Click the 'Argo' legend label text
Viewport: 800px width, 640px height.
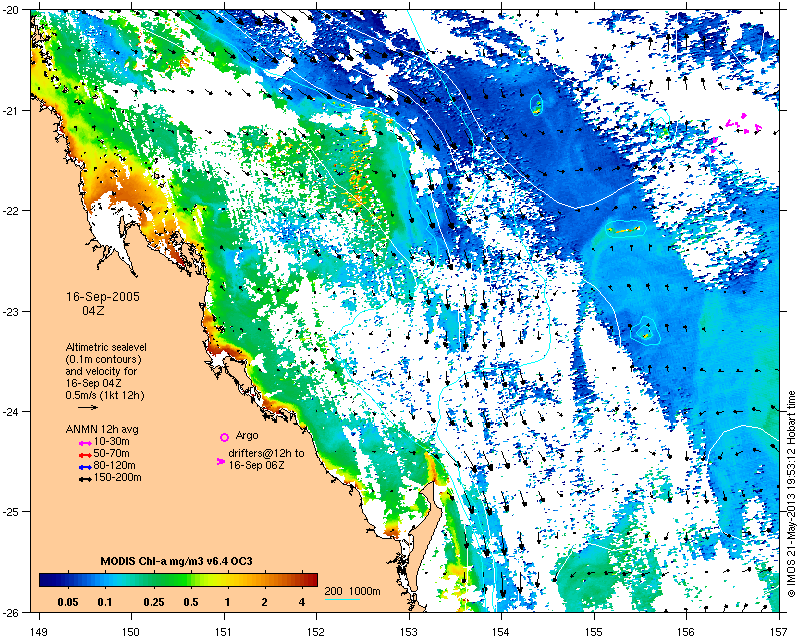pyautogui.click(x=247, y=436)
